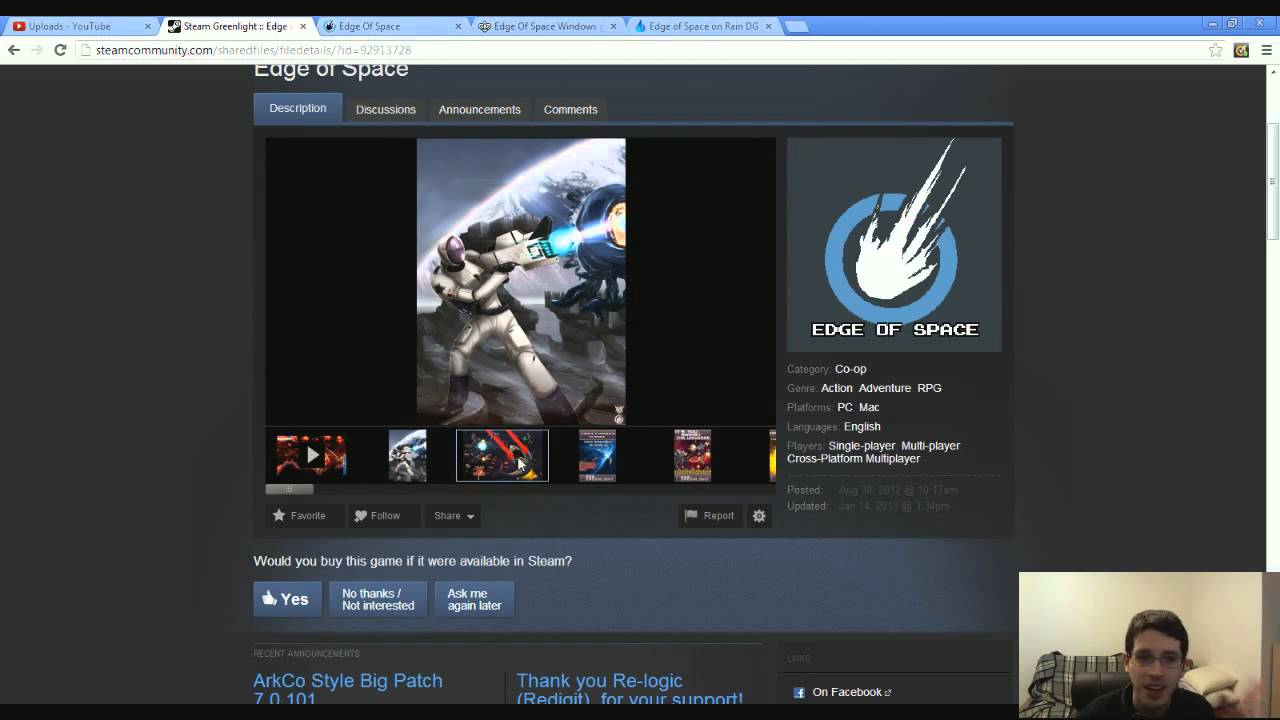Screen dimensions: 1280x720
Task: Expand the Share dropdown
Action: [x=454, y=516]
